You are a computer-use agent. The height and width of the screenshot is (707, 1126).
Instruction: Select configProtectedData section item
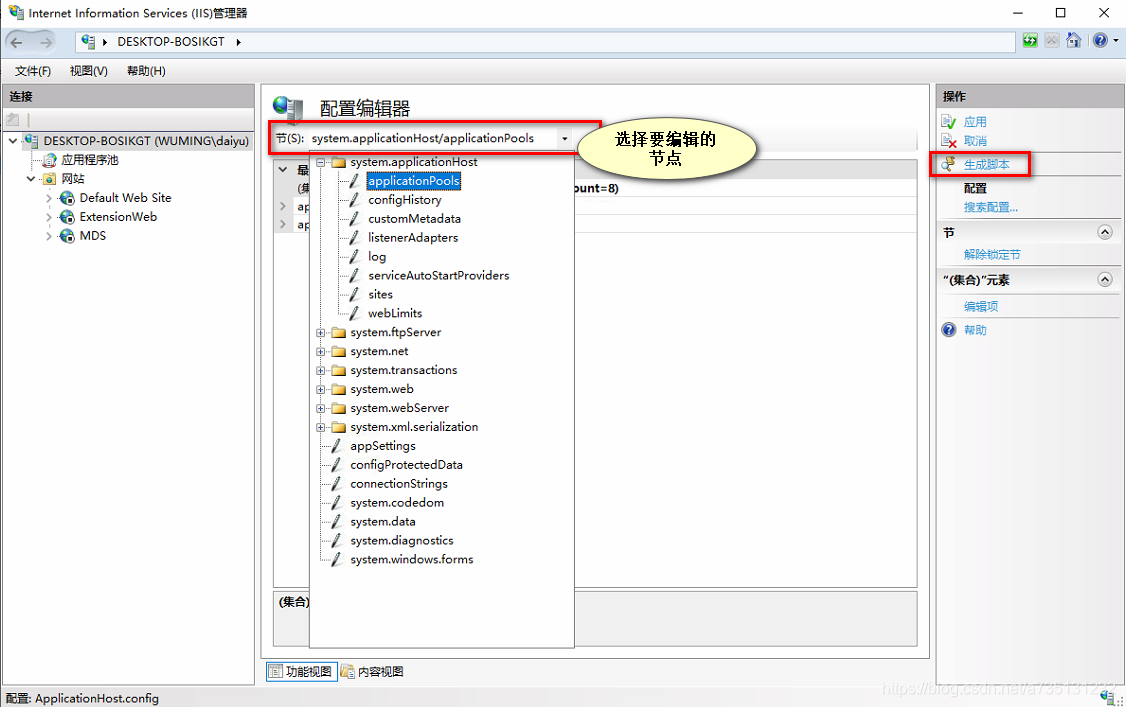[406, 465]
